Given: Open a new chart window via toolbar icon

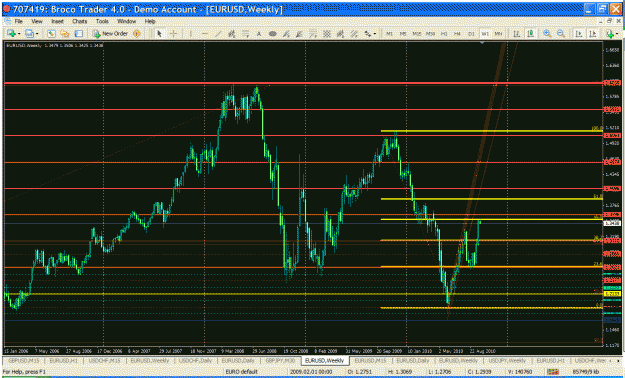Looking at the screenshot, I should (x=11, y=34).
